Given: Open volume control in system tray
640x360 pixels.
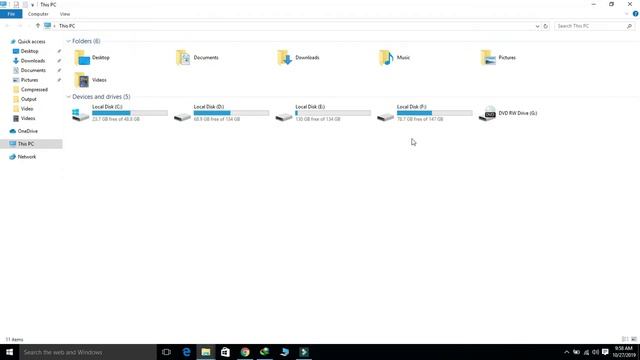Looking at the screenshot, I should click(596, 352).
